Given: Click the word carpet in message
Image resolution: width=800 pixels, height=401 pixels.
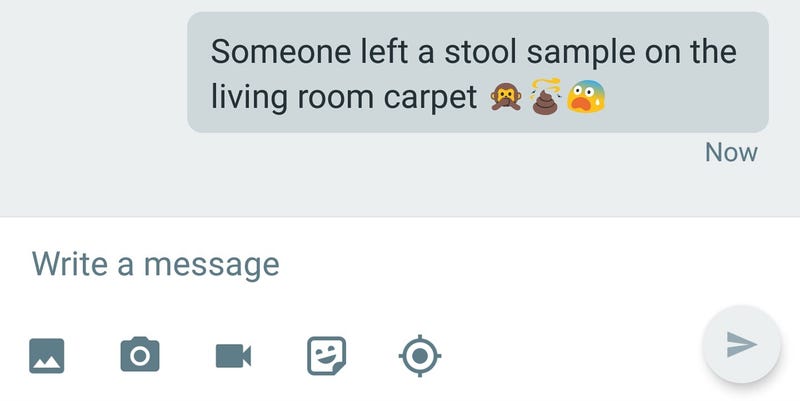Looking at the screenshot, I should coord(430,98).
